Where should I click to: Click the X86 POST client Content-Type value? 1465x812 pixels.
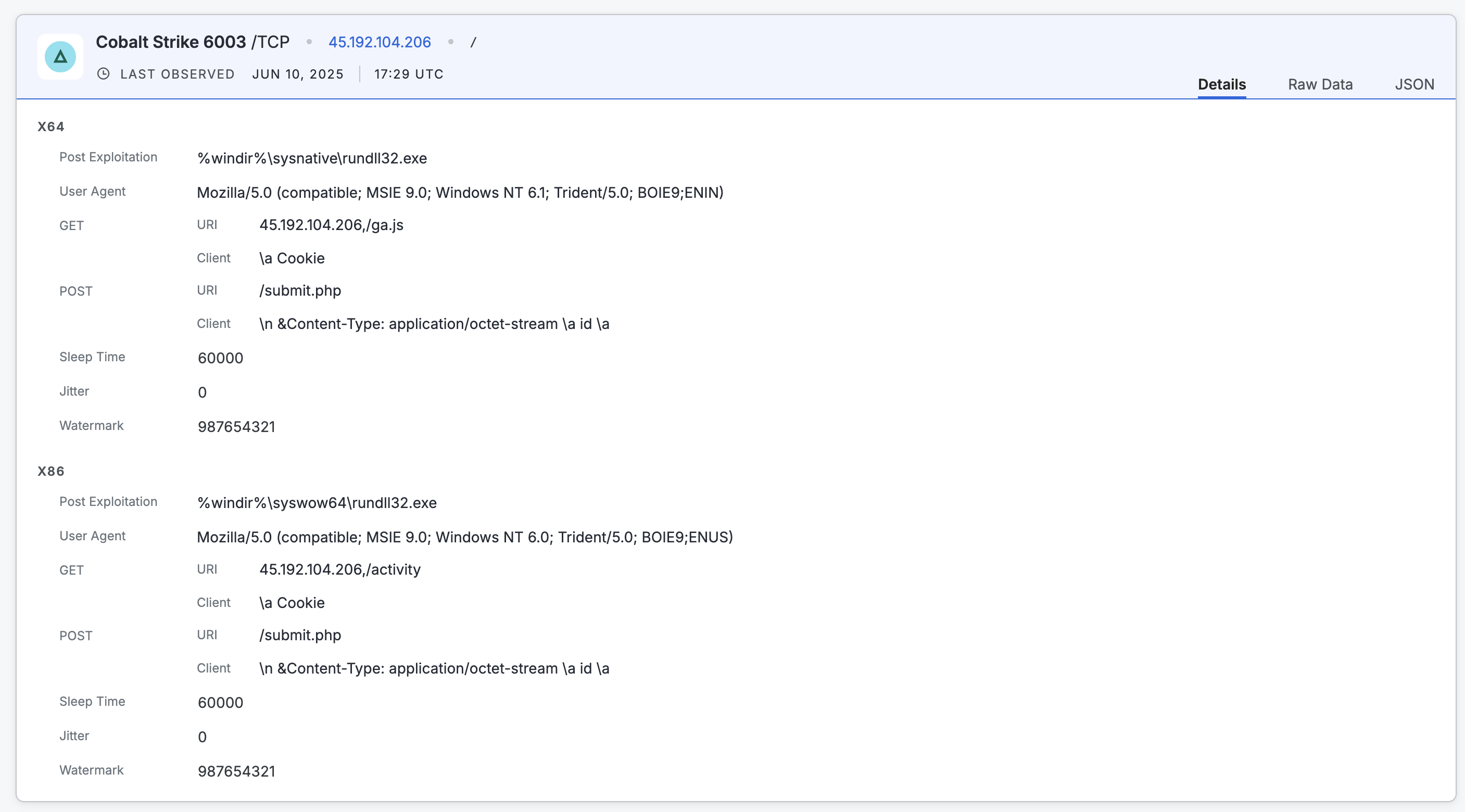(x=435, y=669)
